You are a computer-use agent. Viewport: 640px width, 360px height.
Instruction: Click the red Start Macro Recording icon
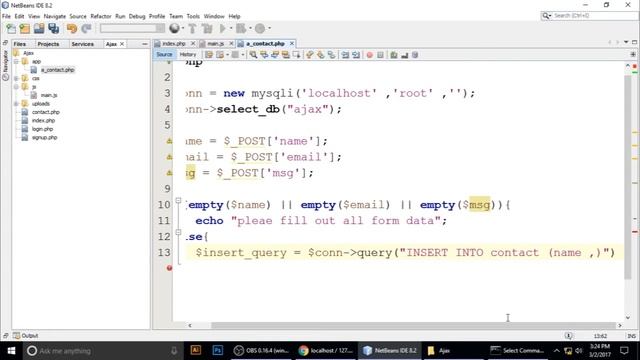pos(369,55)
